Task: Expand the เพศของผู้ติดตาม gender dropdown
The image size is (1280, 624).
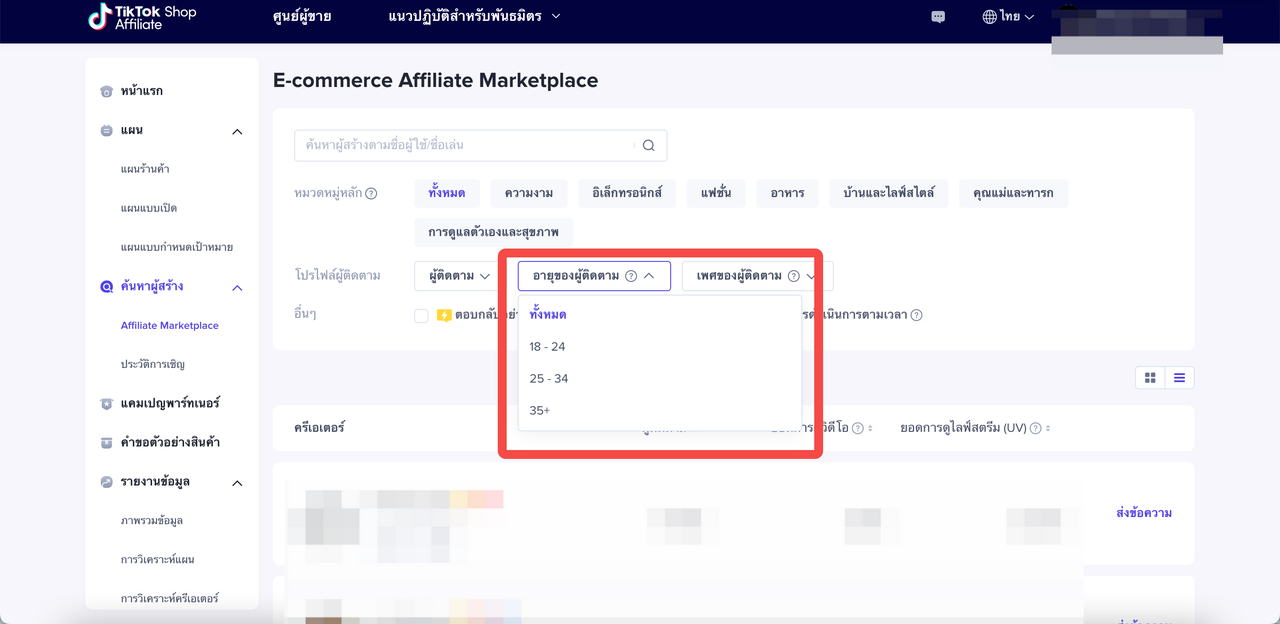Action: click(756, 276)
